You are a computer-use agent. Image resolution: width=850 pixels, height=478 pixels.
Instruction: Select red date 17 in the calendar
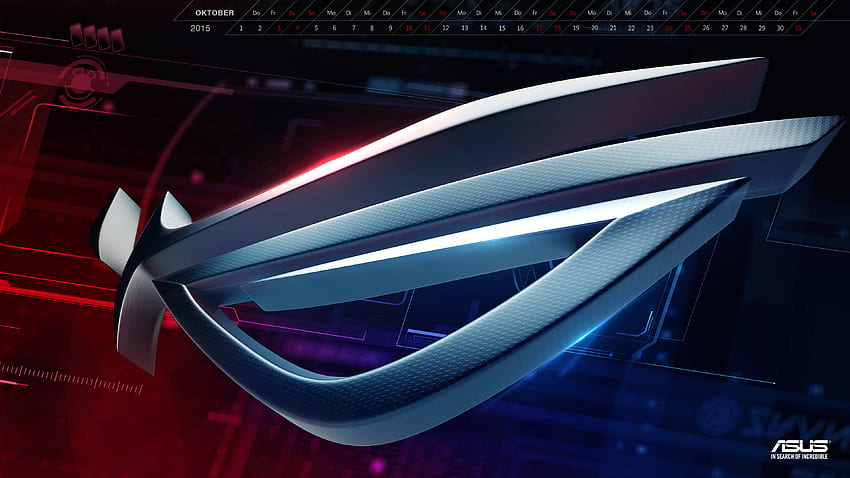[539, 28]
